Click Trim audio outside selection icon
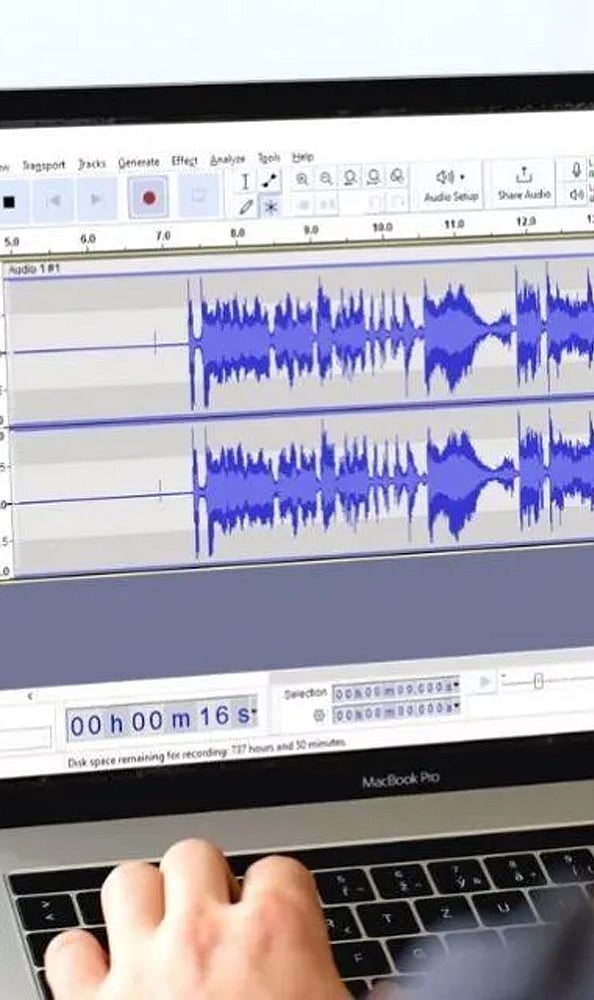594x1000 pixels. [304, 205]
